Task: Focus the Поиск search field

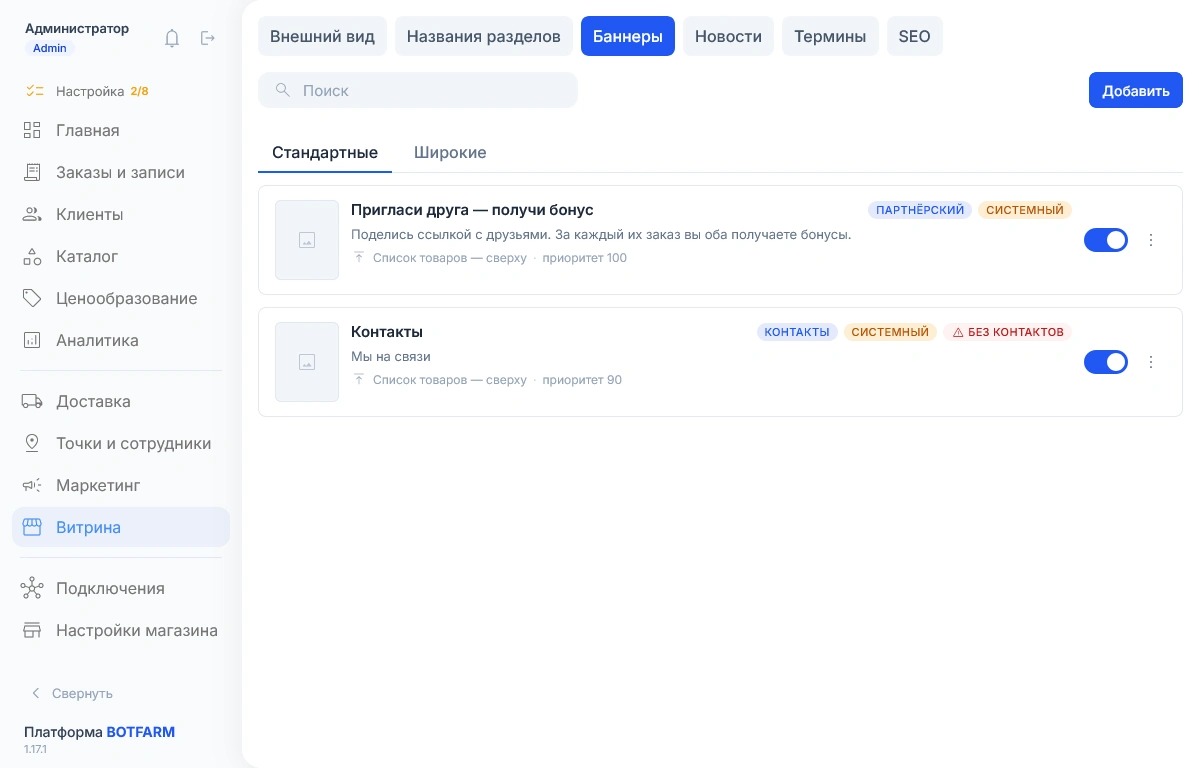Action: [x=418, y=90]
